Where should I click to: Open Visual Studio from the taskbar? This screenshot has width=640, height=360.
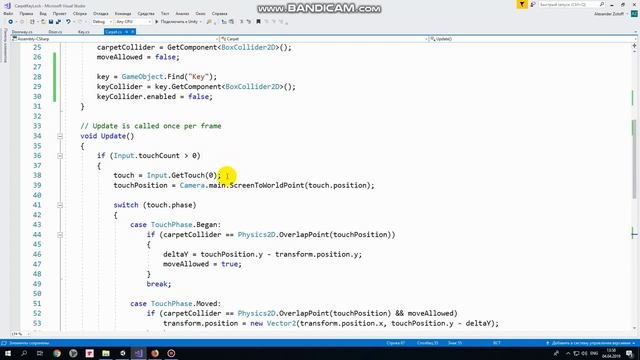tap(138, 353)
